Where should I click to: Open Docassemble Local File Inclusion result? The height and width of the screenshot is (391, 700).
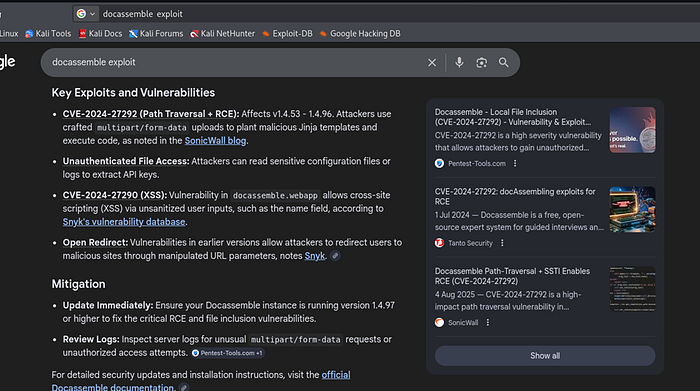[513, 117]
